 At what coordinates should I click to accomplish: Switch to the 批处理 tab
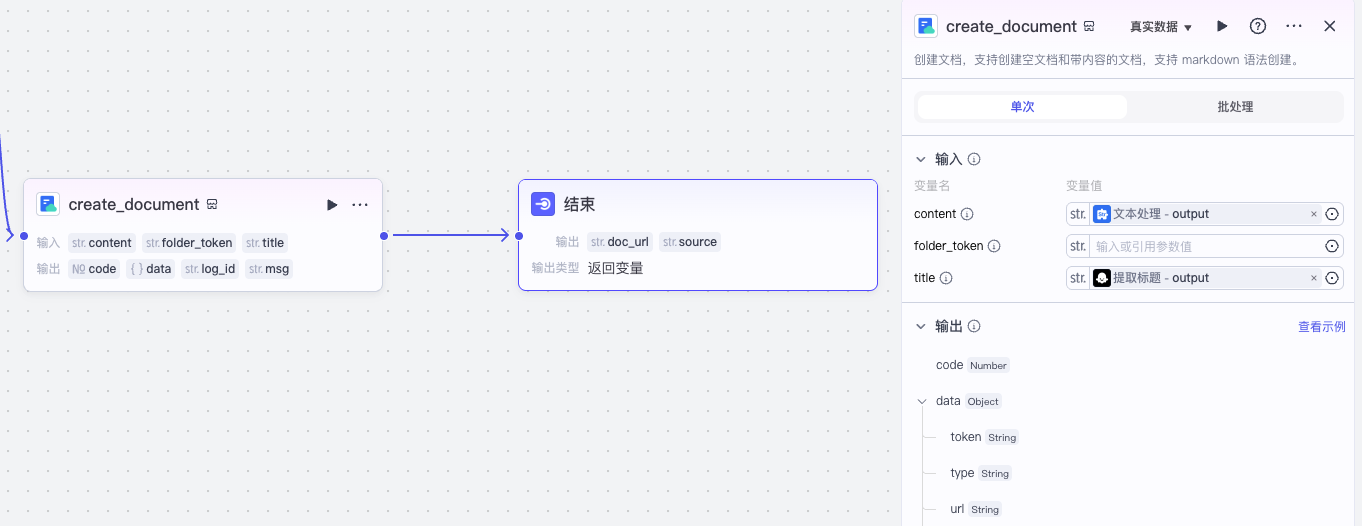(x=1235, y=107)
